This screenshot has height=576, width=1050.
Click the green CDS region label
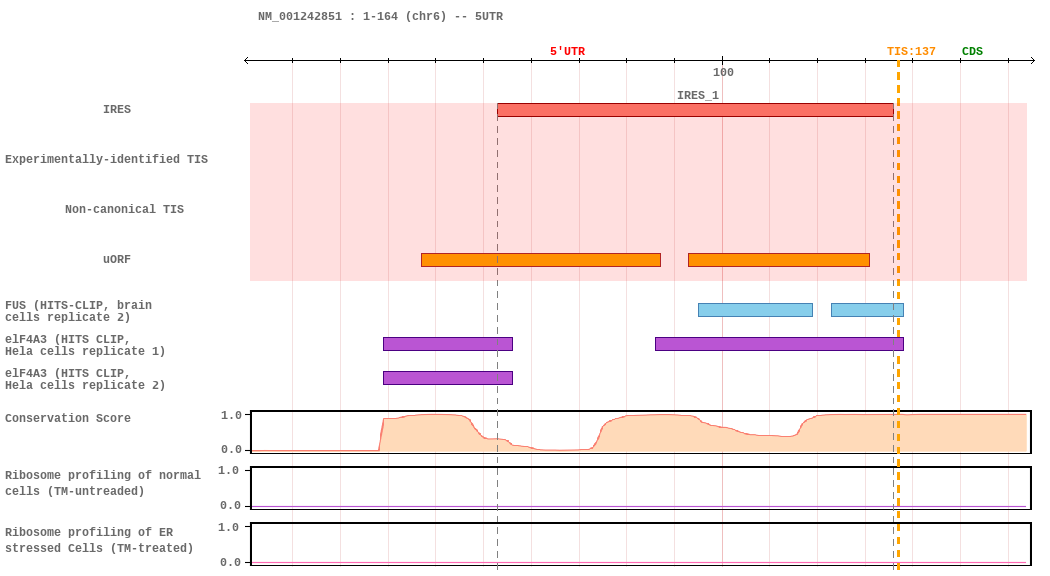pyautogui.click(x=972, y=52)
